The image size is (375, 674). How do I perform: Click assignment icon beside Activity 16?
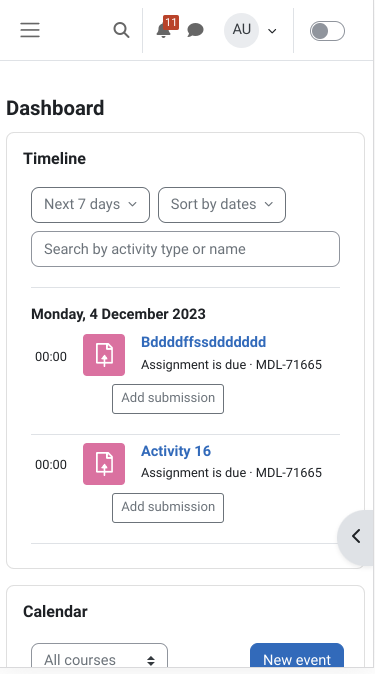pos(104,464)
